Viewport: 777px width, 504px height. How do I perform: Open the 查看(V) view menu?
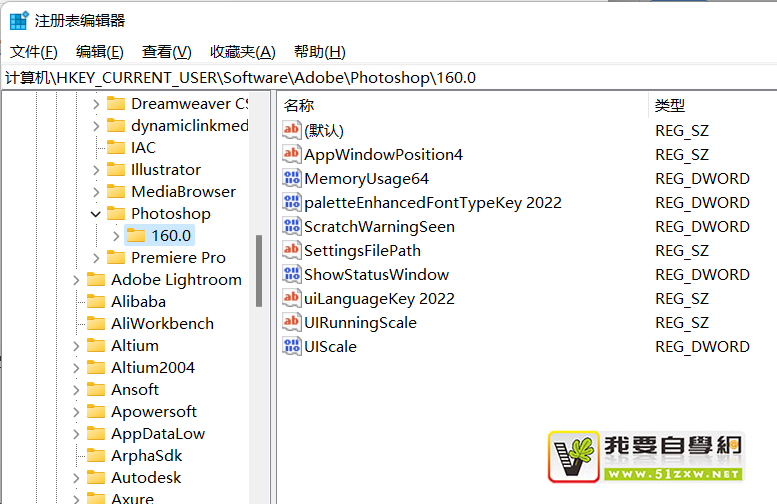point(166,52)
